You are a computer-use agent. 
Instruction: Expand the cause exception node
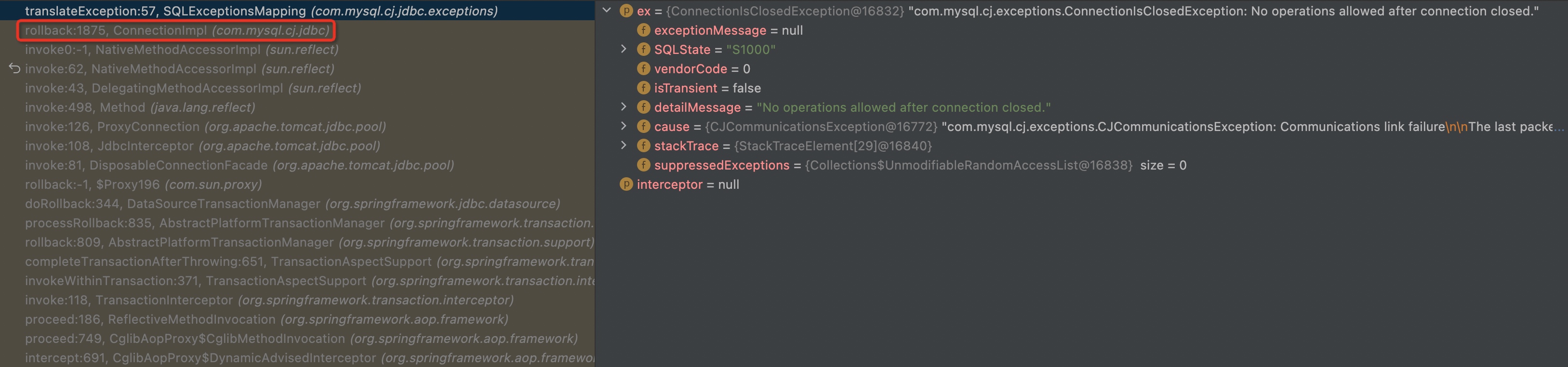624,126
